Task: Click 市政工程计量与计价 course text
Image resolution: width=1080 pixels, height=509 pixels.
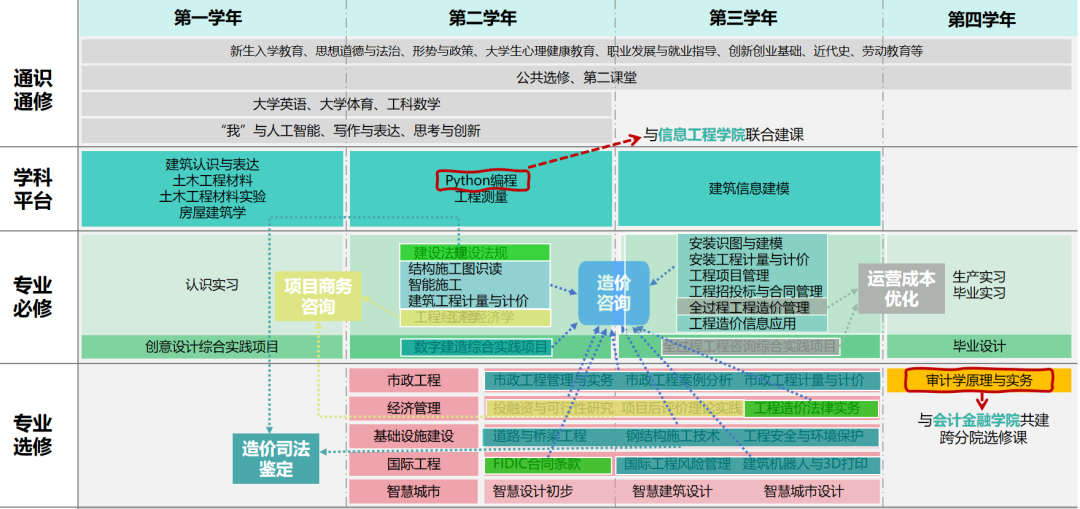Action: (x=804, y=380)
